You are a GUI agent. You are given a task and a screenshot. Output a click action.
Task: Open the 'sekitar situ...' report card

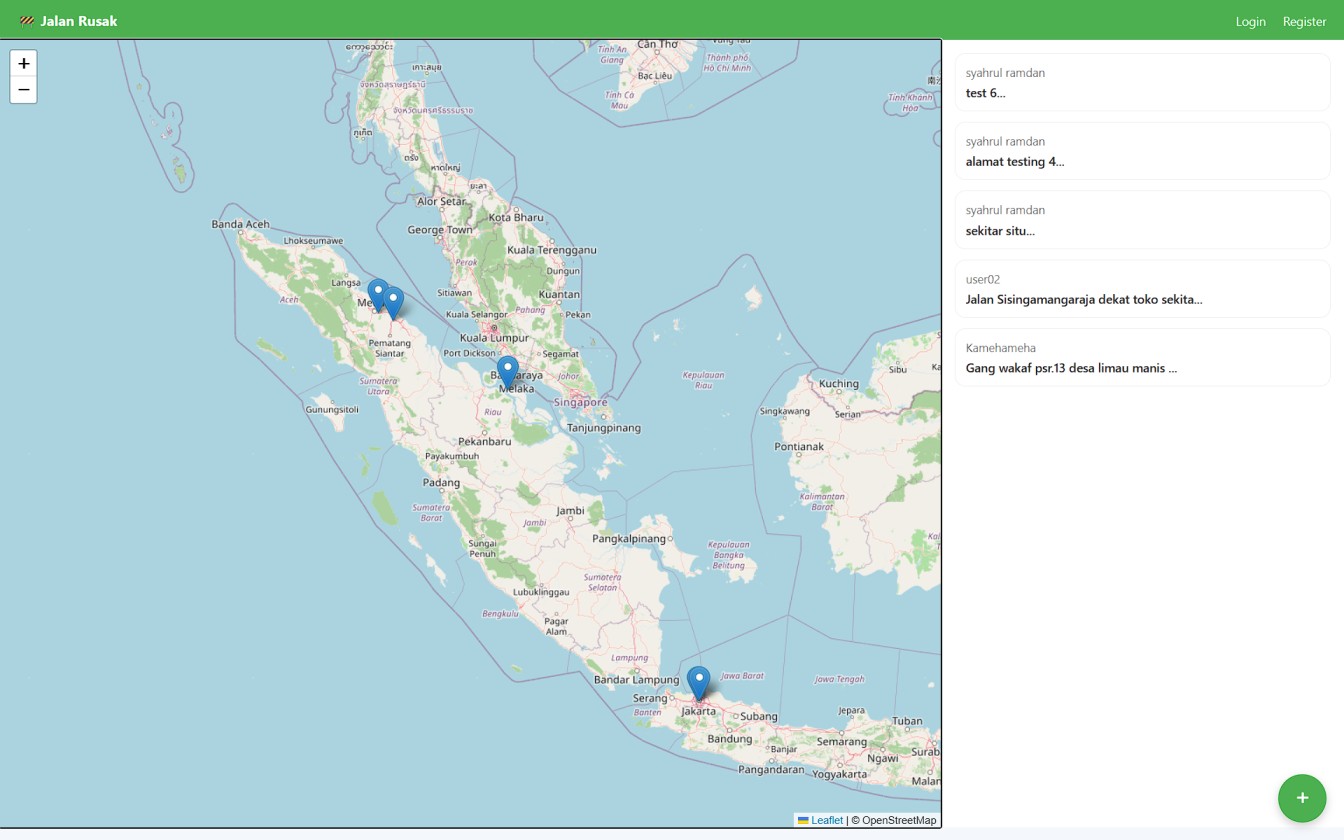[x=1142, y=220]
